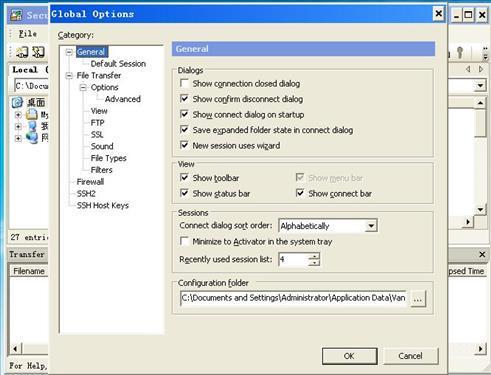Collapse the File Transfer category node
This screenshot has height=375, width=491.
click(x=69, y=76)
